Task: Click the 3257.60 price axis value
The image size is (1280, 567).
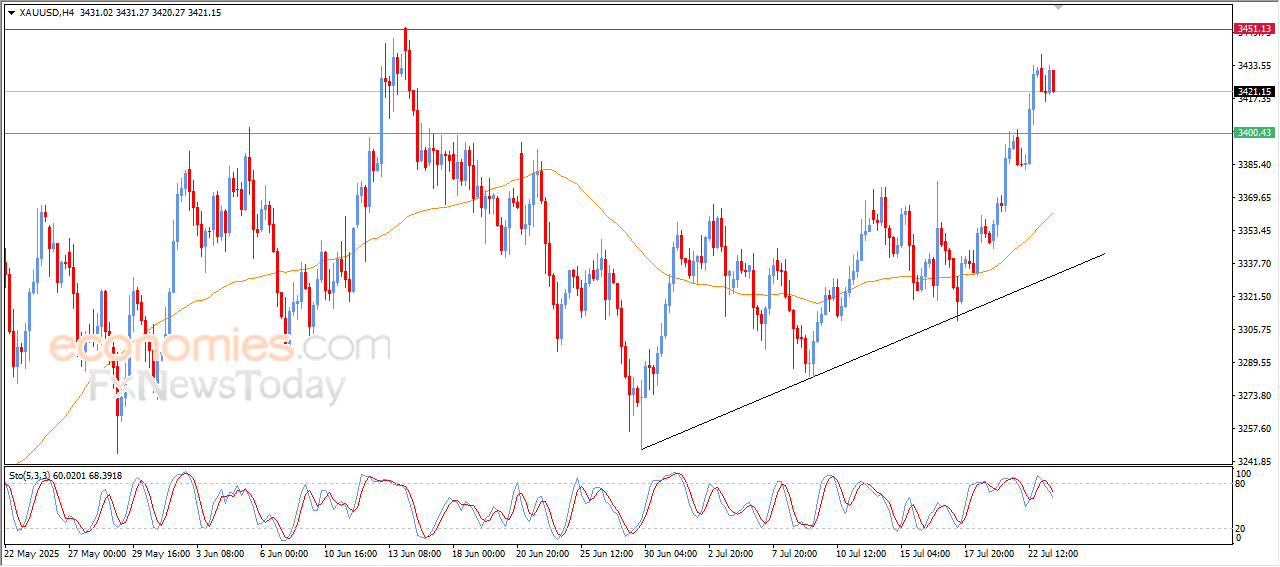Action: click(1254, 428)
